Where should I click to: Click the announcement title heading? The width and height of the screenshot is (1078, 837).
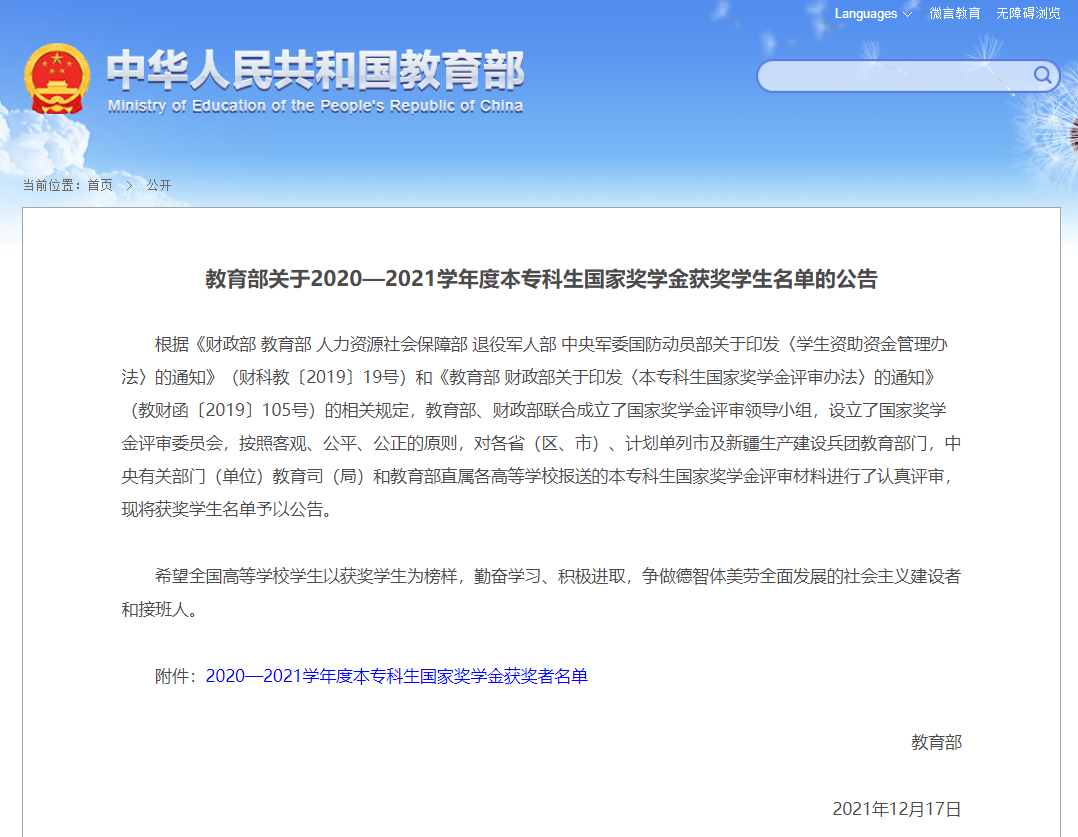(x=541, y=279)
